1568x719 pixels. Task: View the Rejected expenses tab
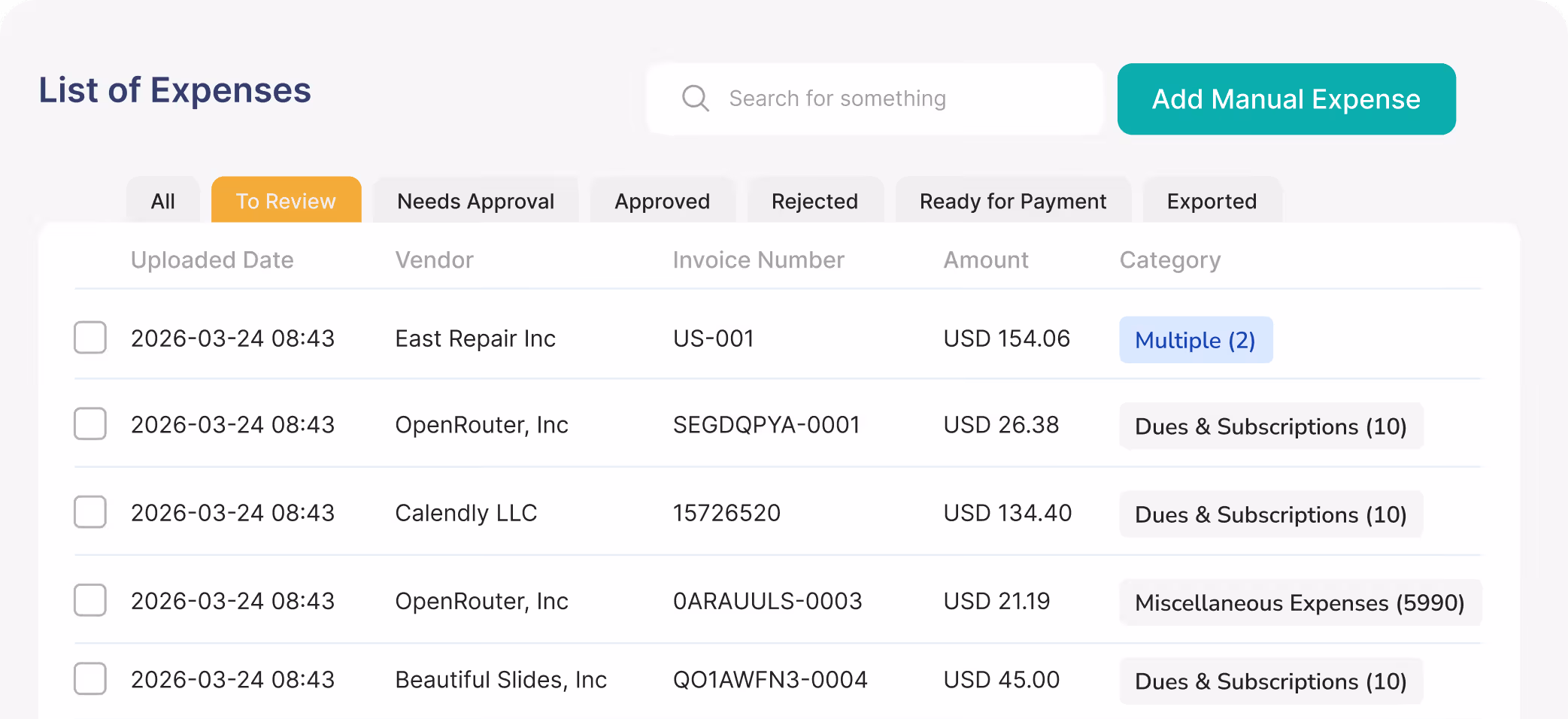coord(814,201)
